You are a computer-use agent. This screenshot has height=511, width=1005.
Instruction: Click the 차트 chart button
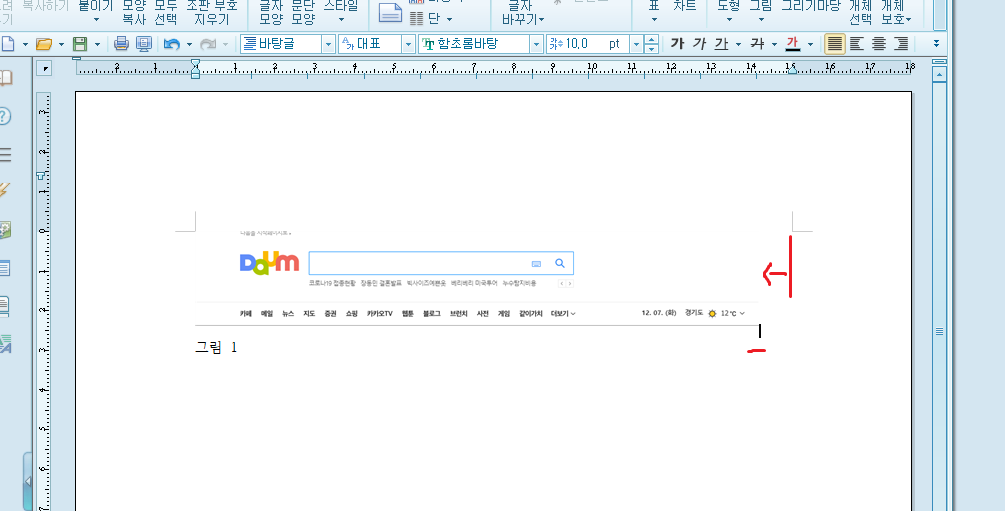point(685,6)
